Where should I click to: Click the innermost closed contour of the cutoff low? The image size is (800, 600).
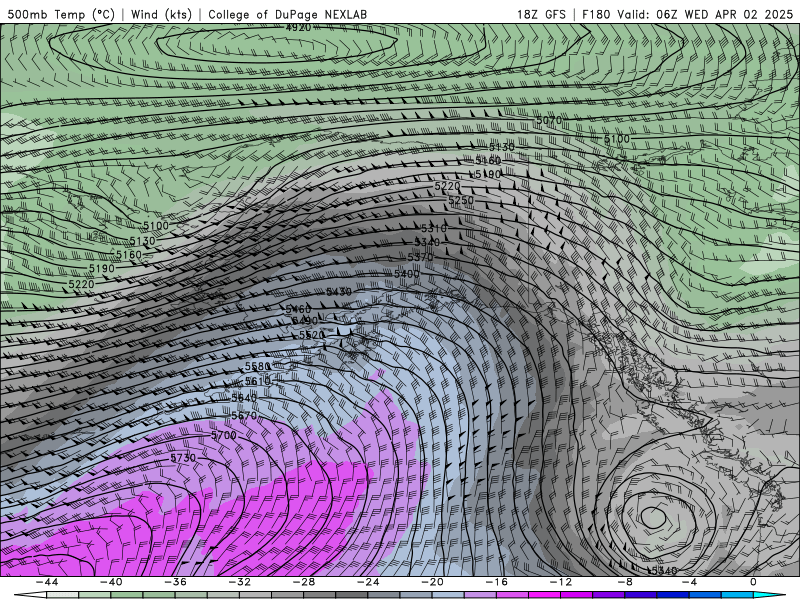click(654, 517)
